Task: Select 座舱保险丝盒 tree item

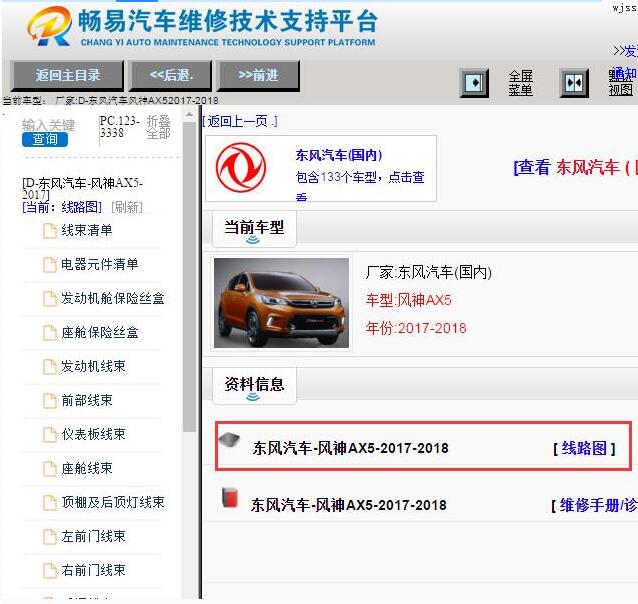Action: coord(100,333)
